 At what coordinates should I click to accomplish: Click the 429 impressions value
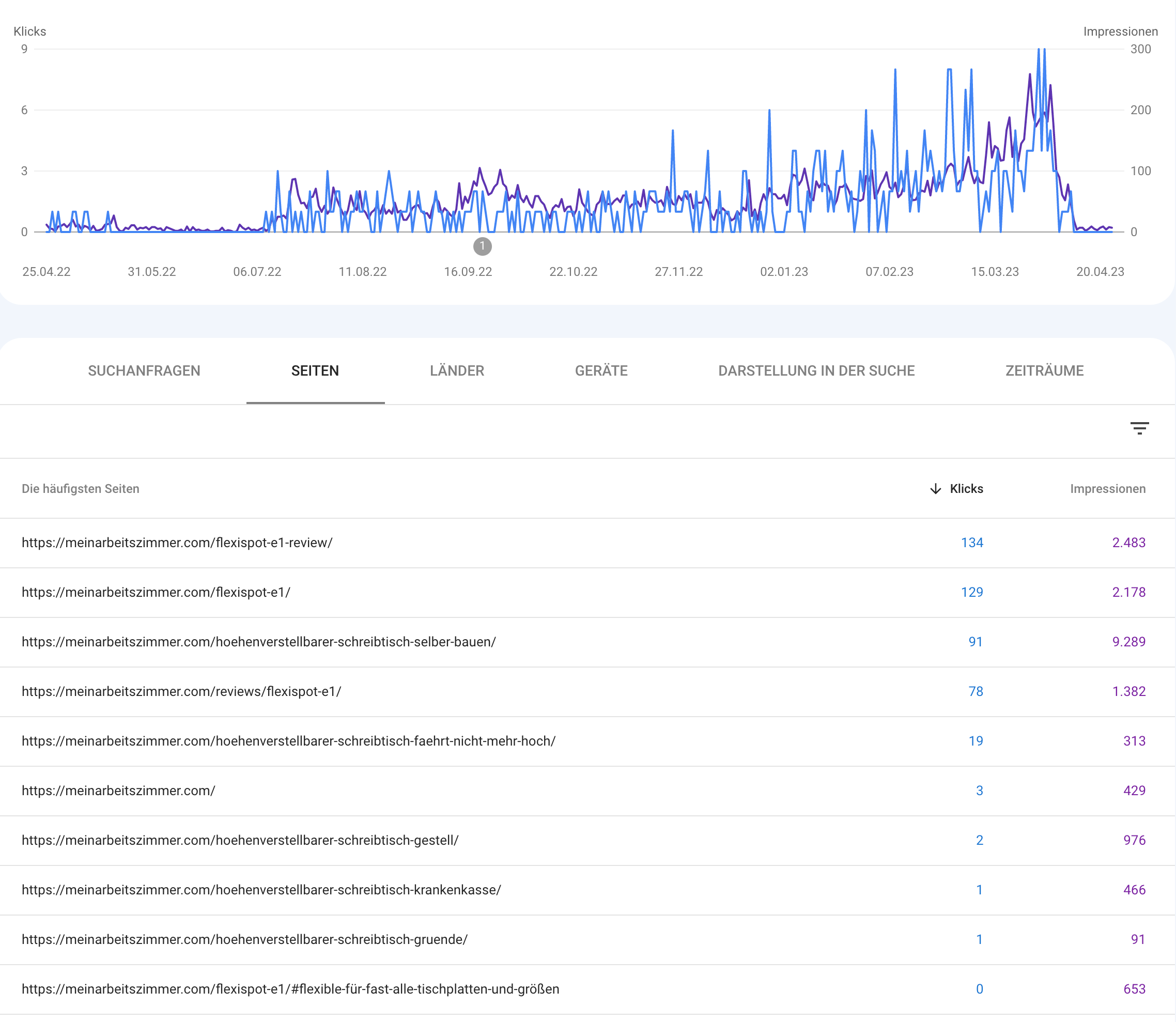pos(1134,791)
